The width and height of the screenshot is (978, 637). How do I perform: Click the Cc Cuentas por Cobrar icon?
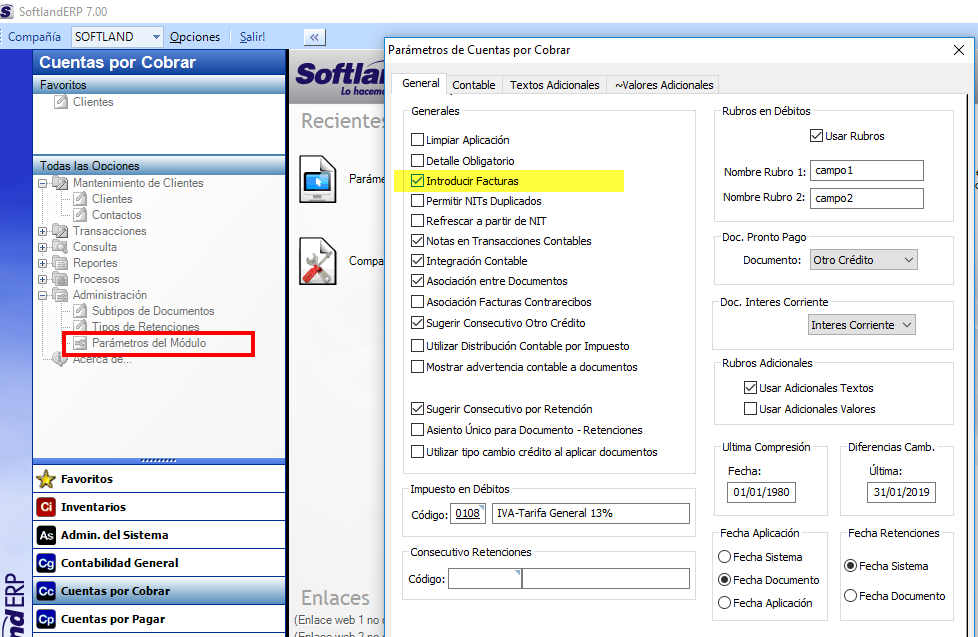tap(46, 591)
